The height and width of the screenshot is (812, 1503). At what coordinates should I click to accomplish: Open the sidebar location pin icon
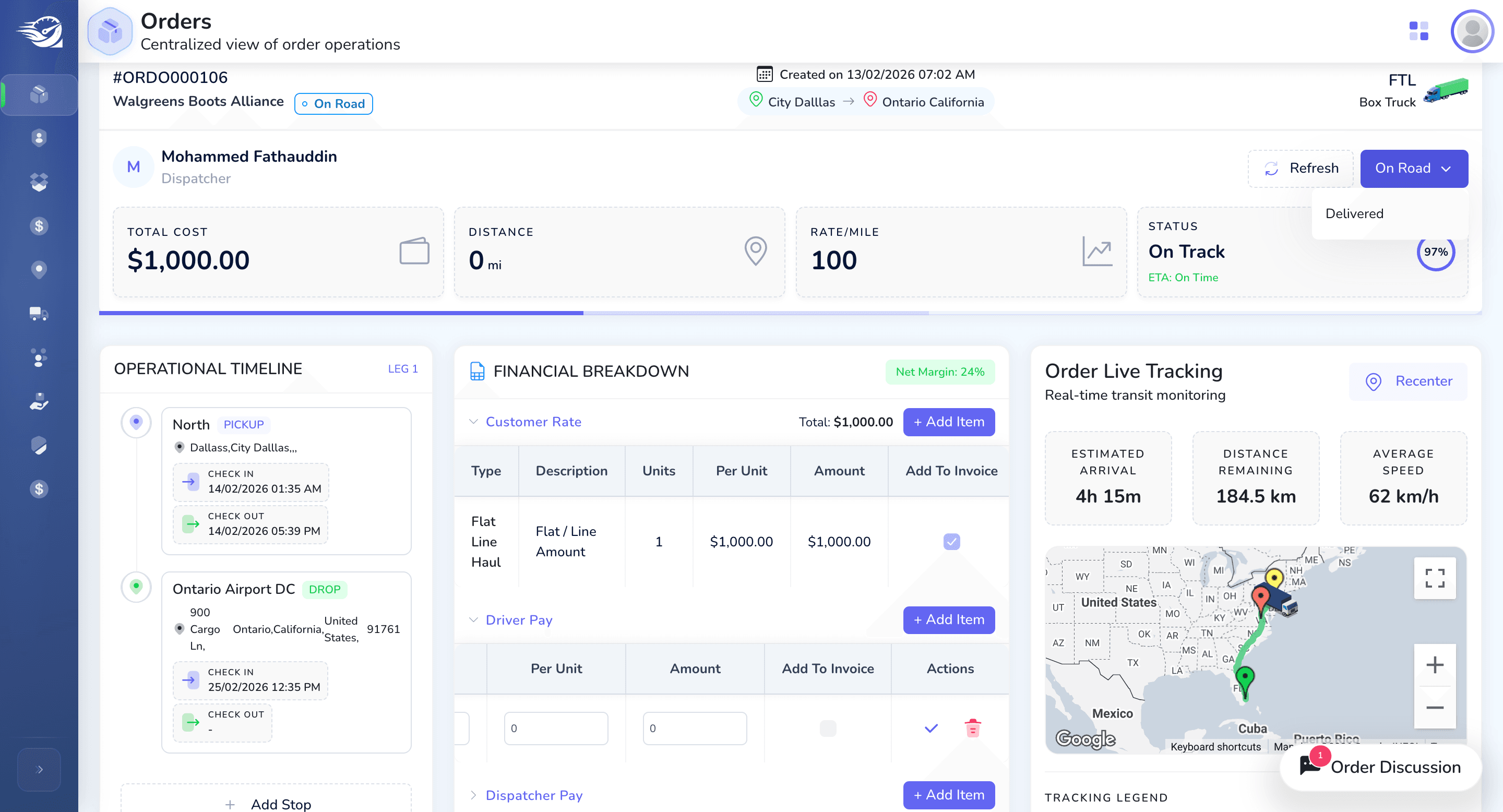tap(39, 269)
